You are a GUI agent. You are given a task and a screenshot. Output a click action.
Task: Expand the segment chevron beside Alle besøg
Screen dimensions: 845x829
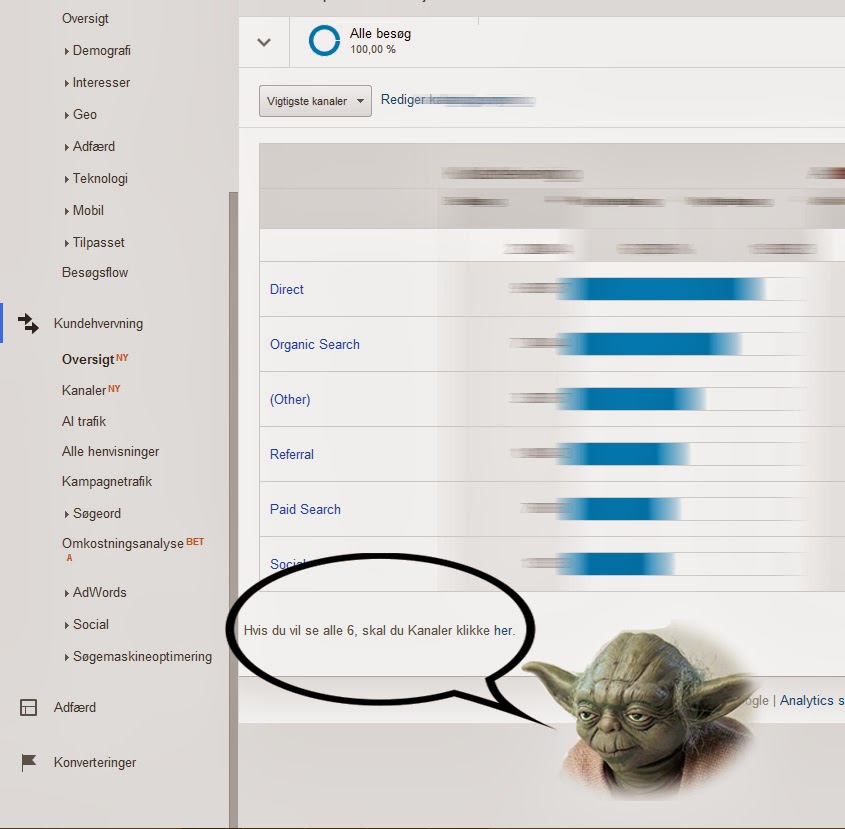pos(264,42)
